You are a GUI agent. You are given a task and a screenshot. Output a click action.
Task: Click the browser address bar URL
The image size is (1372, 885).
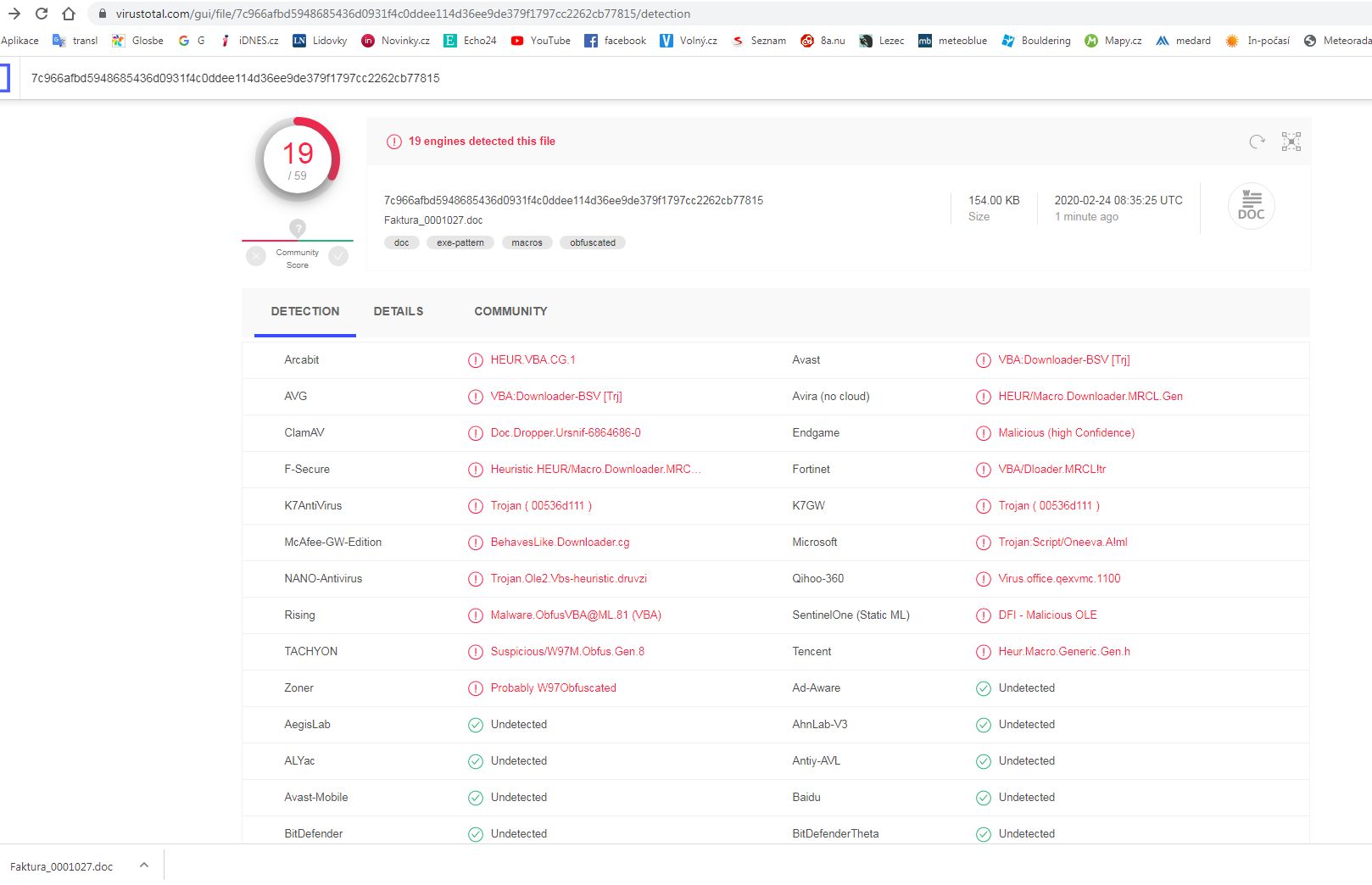coord(403,14)
